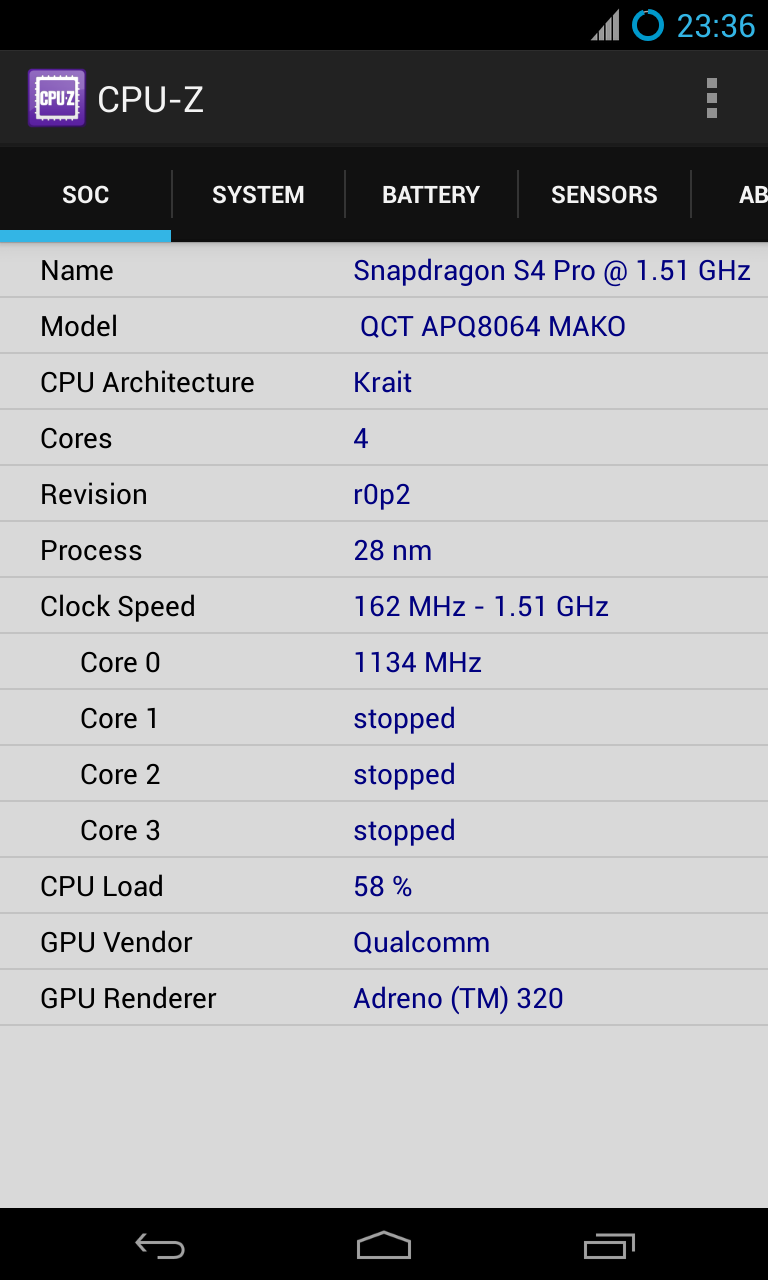Image resolution: width=768 pixels, height=1280 pixels.
Task: Tap the CPU-Z app icon
Action: [x=56, y=98]
